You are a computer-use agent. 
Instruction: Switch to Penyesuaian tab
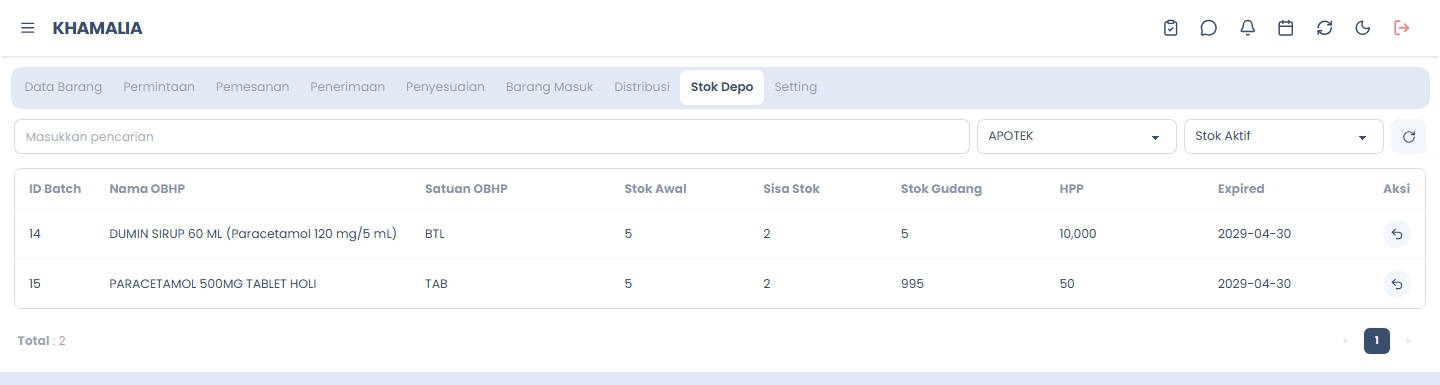click(445, 87)
